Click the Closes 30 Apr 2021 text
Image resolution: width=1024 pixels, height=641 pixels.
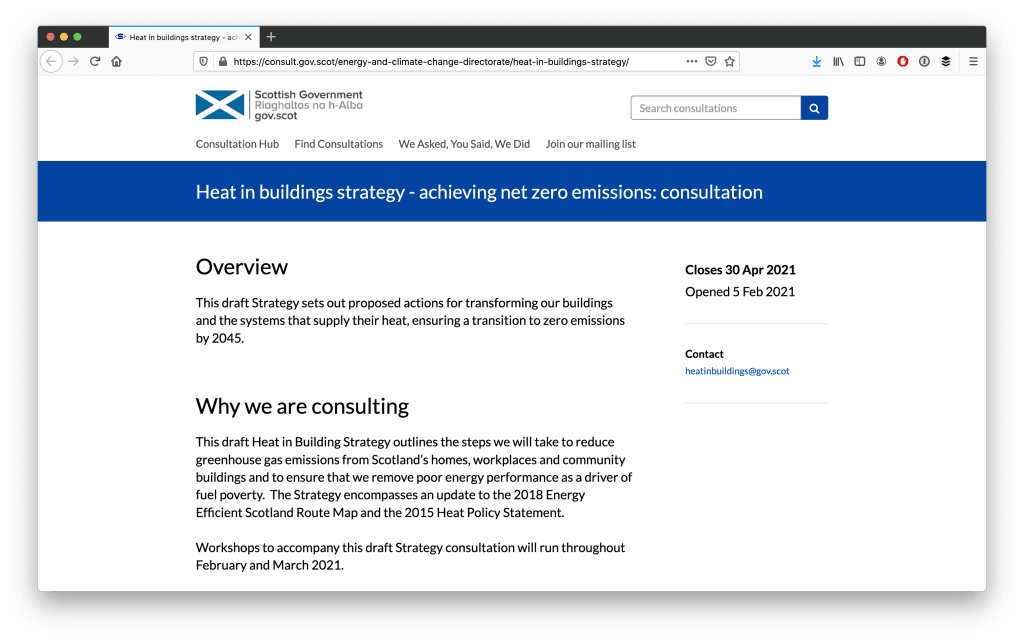click(x=740, y=270)
